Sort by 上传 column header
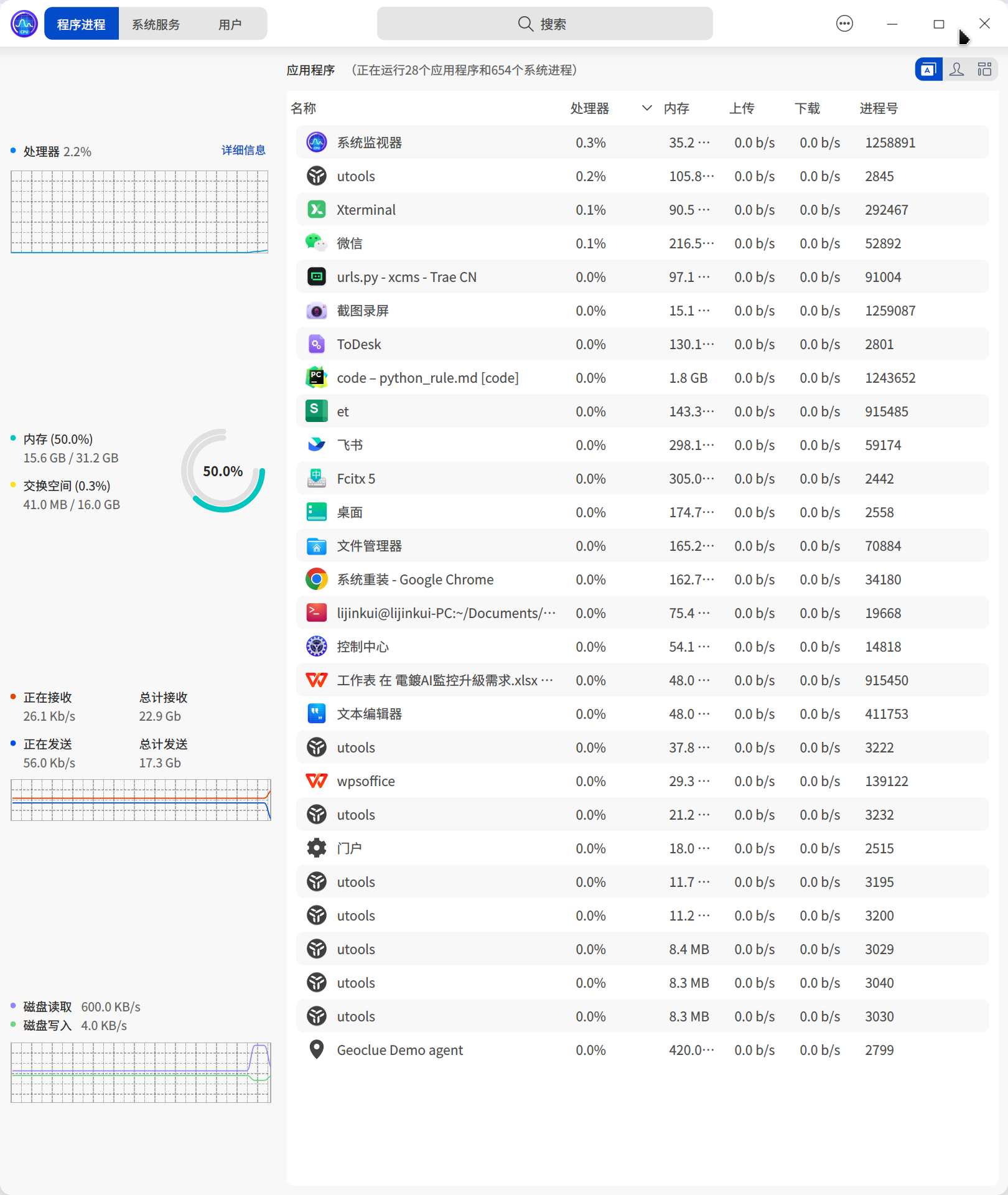This screenshot has width=1008, height=1195. [742, 108]
